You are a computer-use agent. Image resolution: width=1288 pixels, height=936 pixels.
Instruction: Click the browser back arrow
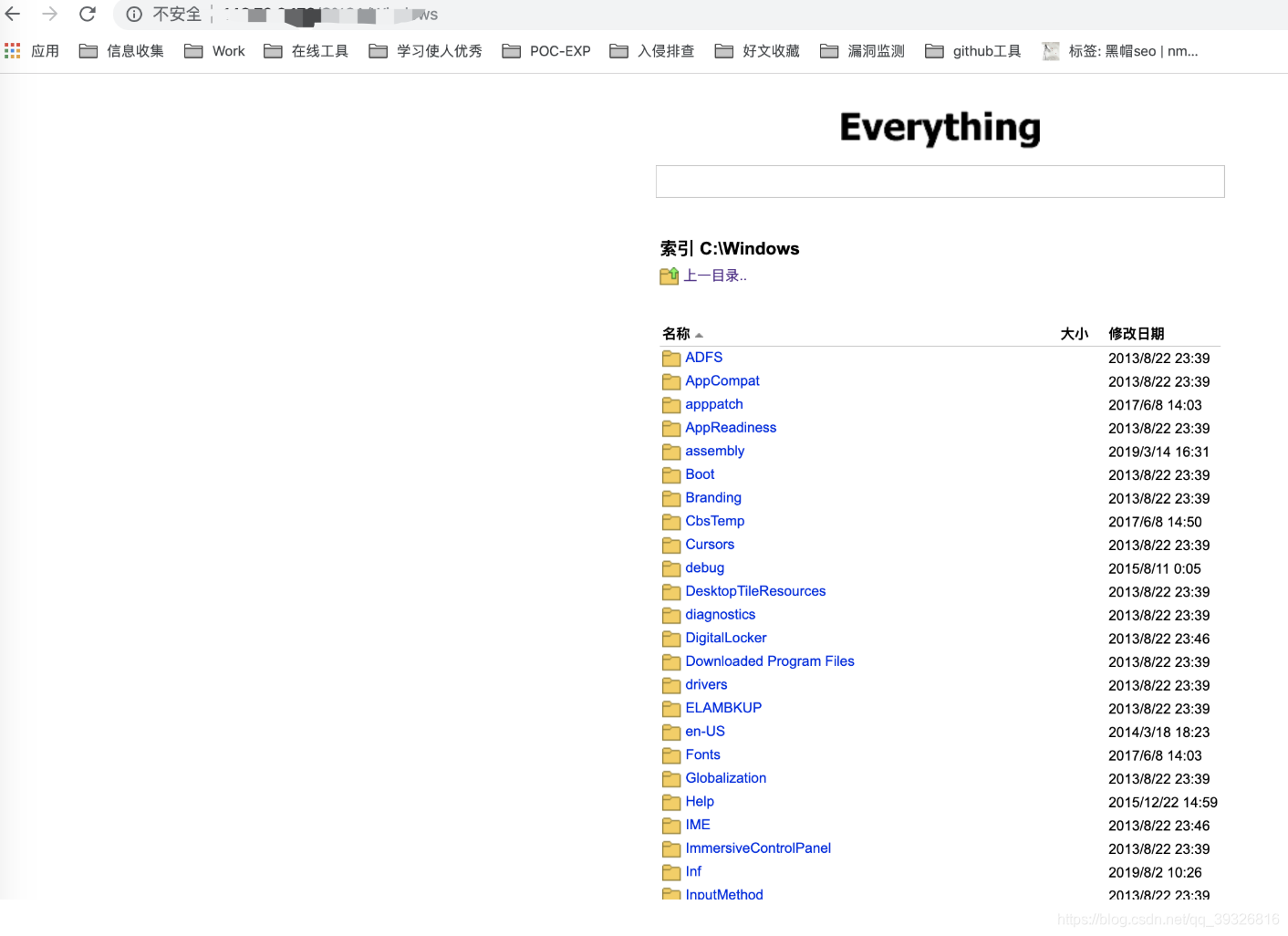click(x=13, y=14)
